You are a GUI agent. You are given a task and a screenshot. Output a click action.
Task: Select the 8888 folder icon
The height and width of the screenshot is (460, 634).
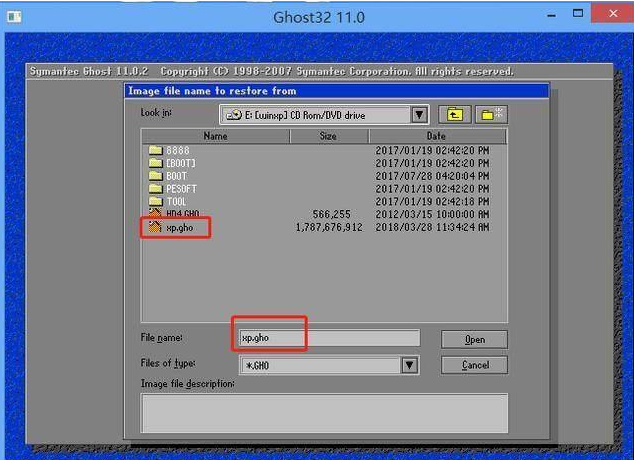pyautogui.click(x=155, y=150)
